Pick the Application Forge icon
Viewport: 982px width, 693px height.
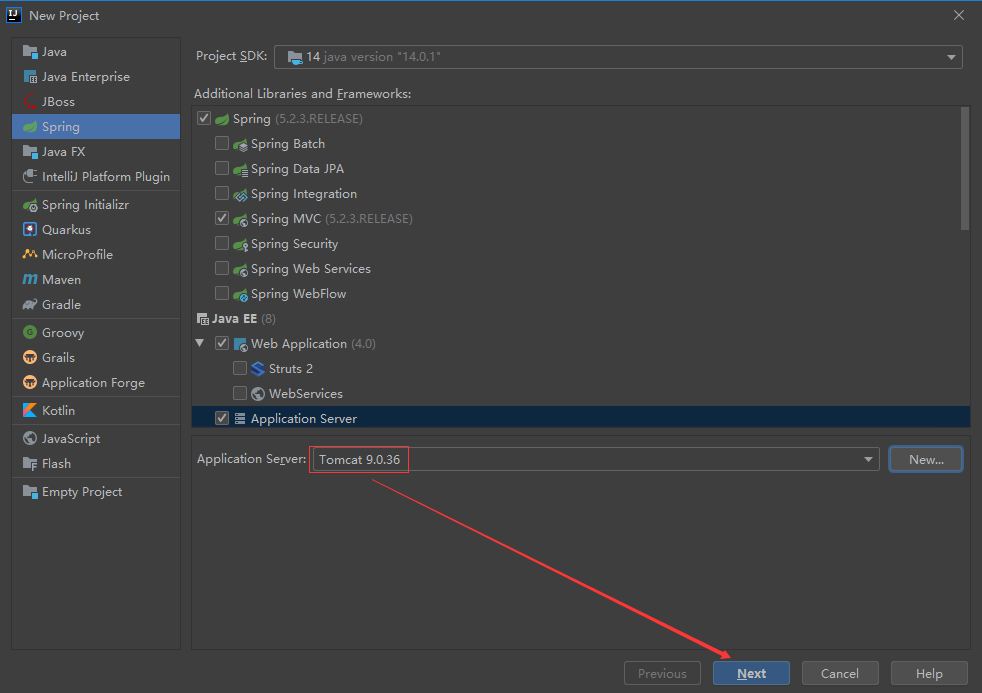(30, 382)
